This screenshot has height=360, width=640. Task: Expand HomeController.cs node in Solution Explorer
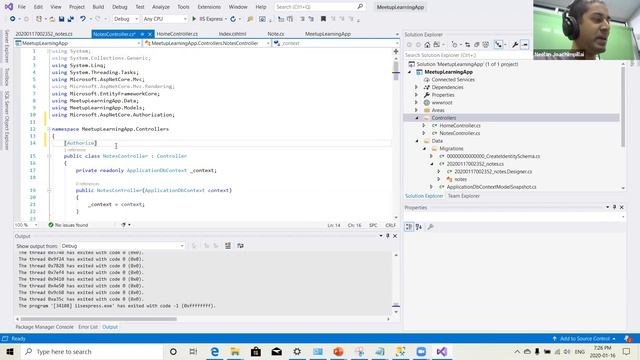pos(424,126)
